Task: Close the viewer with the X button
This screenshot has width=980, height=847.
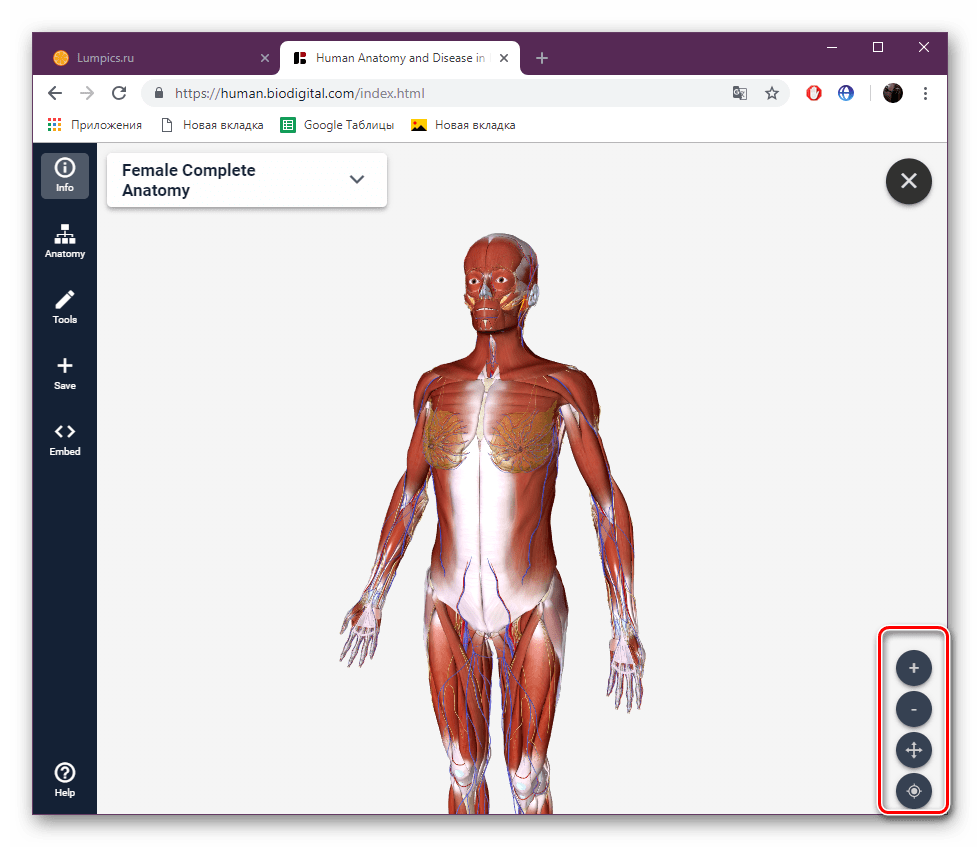Action: [908, 181]
